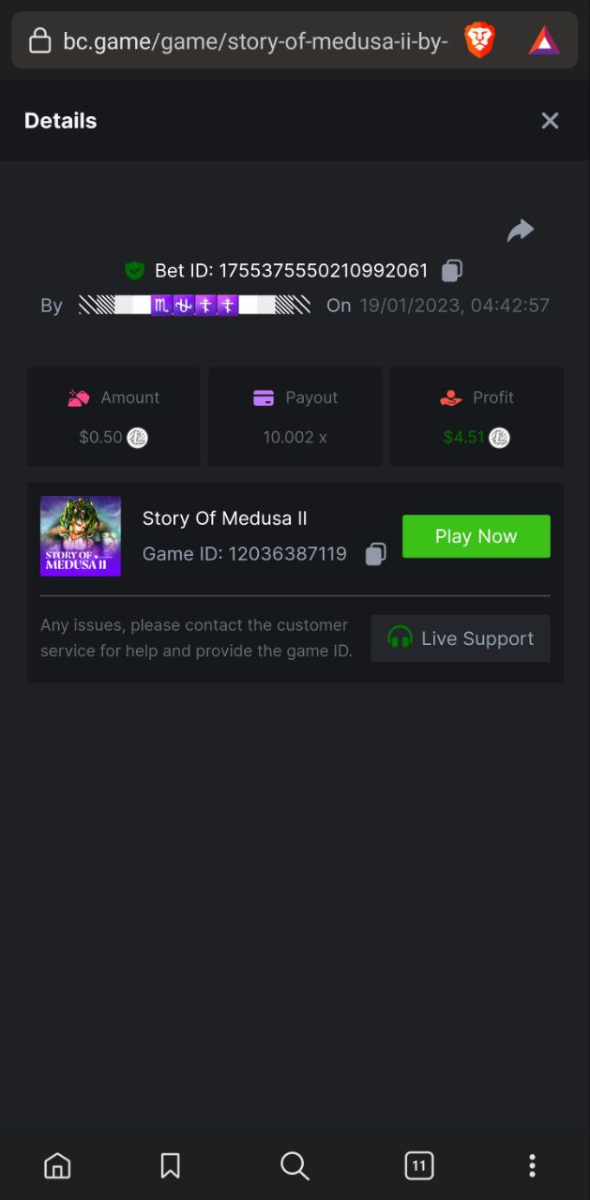Open the Brave Shields lion icon
Image resolution: width=590 pixels, height=1200 pixels.
[480, 40]
